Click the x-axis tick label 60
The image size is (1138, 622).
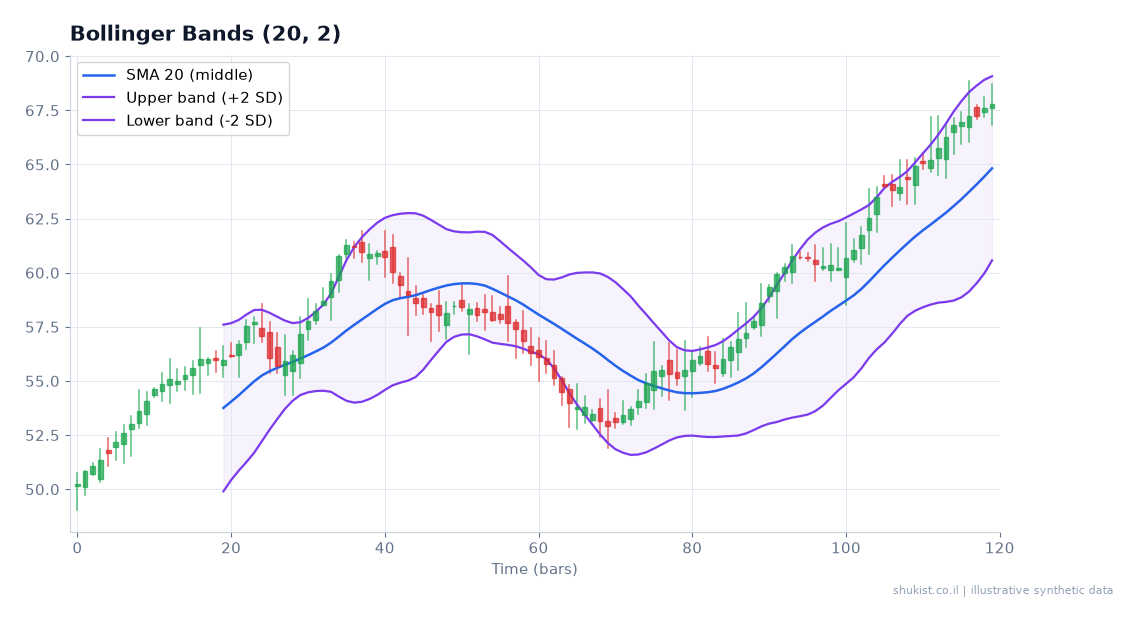click(539, 549)
